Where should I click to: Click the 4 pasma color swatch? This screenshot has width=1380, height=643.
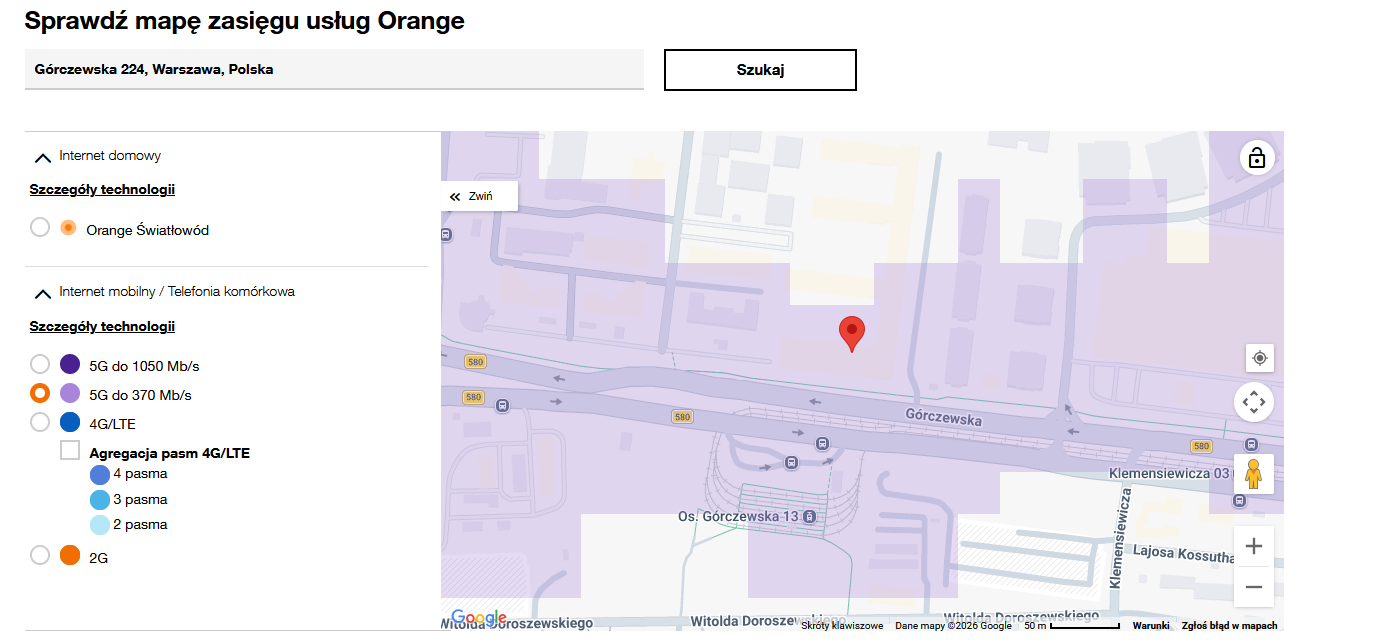tap(100, 475)
